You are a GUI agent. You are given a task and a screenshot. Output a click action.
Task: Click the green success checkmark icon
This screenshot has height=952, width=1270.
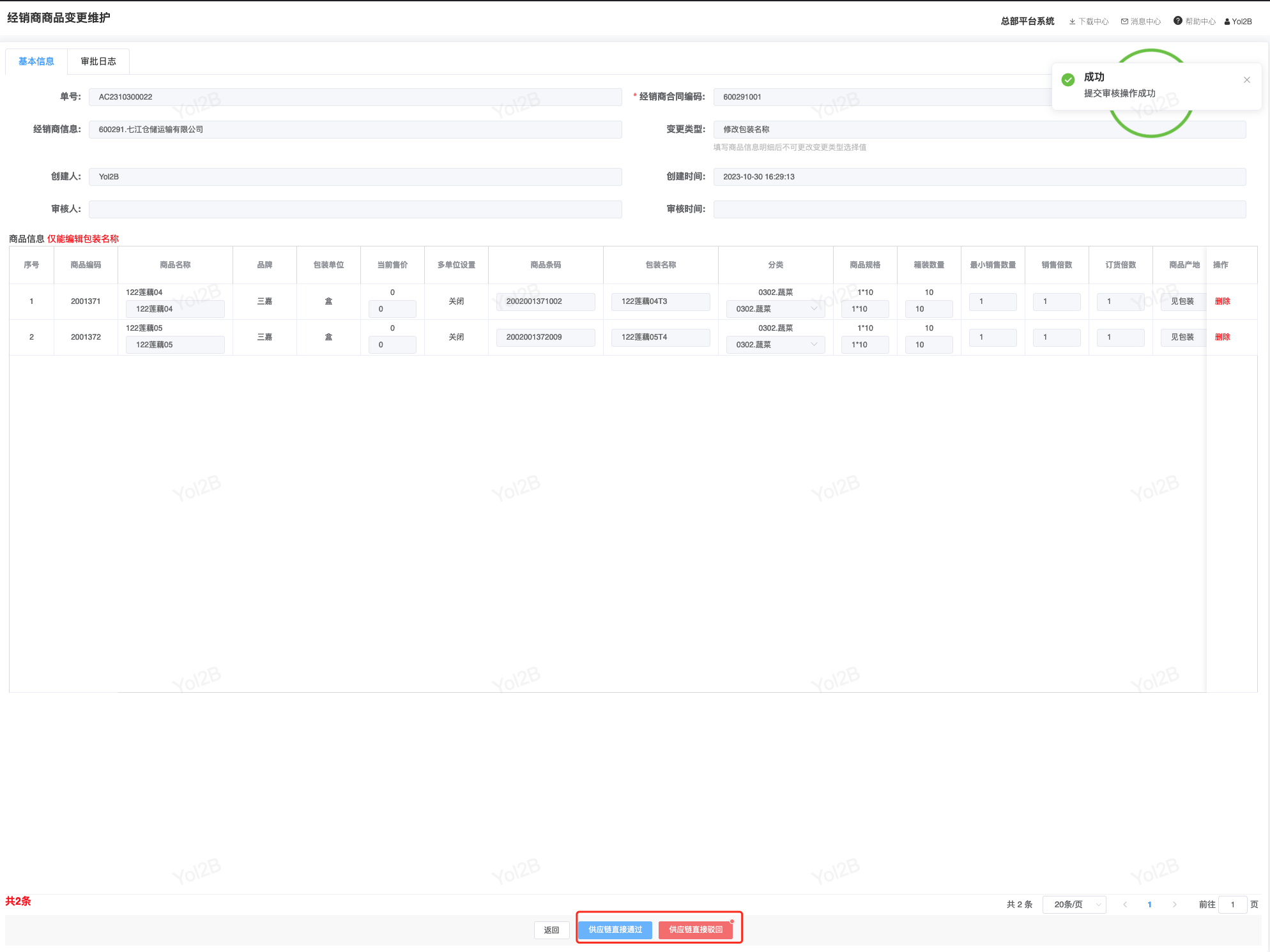tap(1067, 80)
